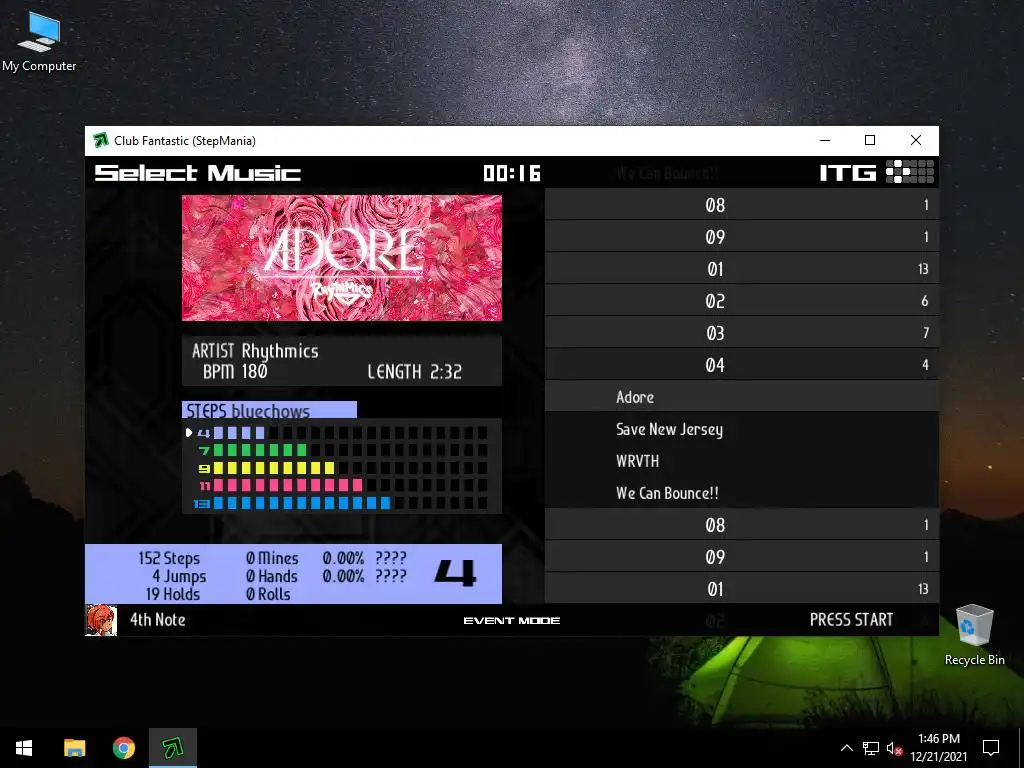Click the Adore song banner
1024x768 pixels.
[x=342, y=258]
